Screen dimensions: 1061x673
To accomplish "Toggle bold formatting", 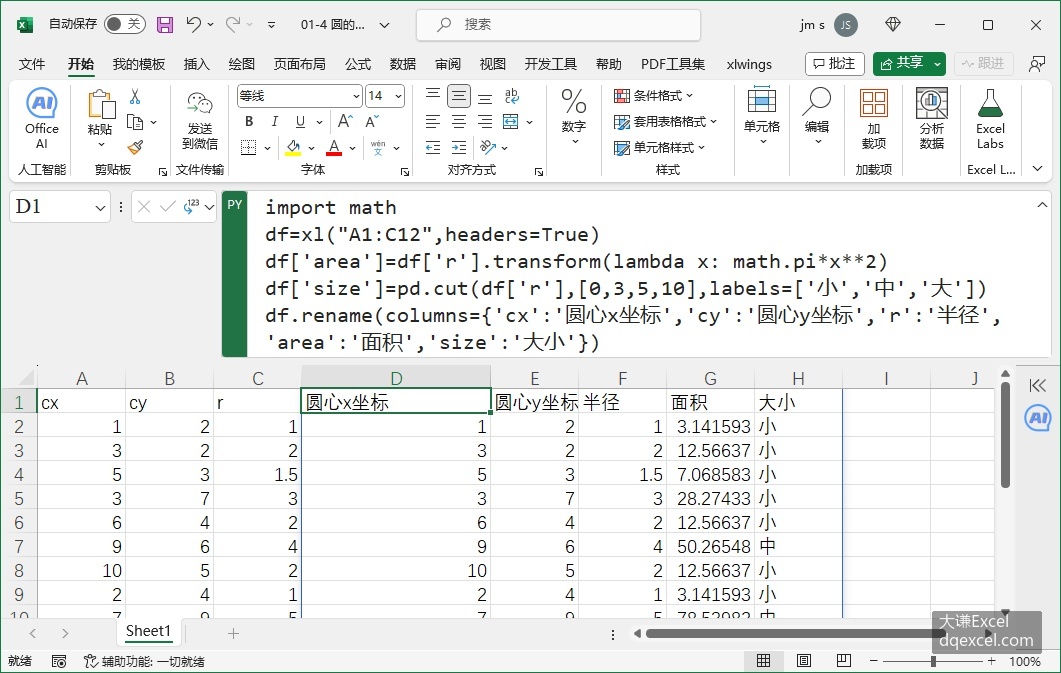I will point(249,122).
